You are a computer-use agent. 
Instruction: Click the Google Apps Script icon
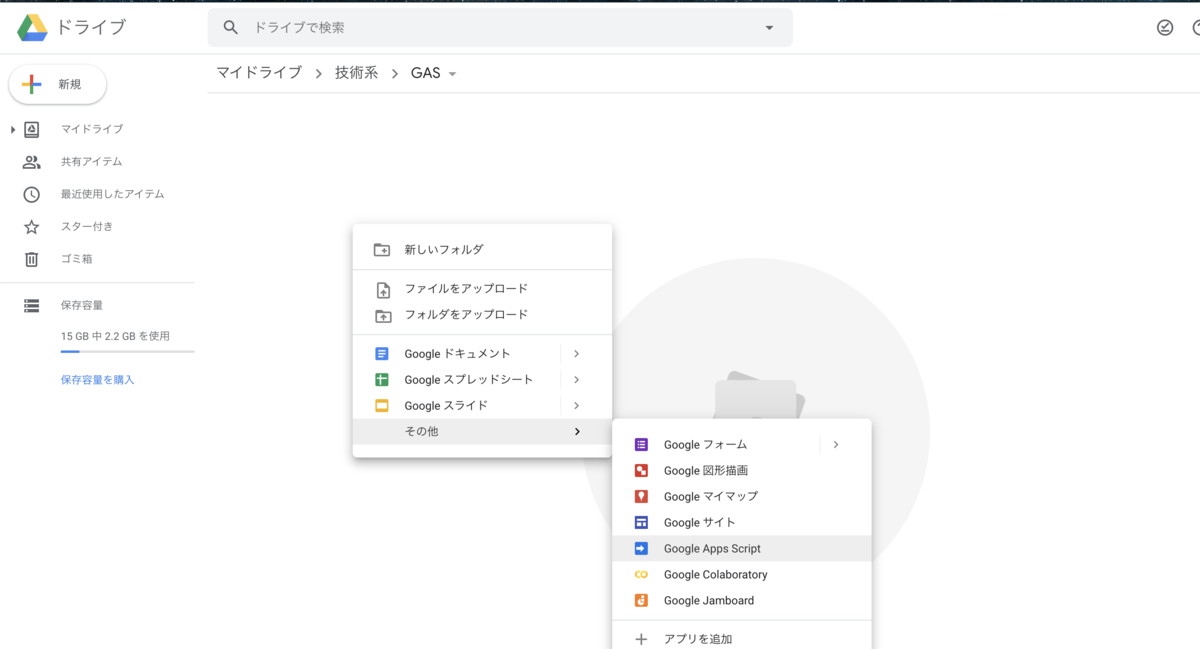(642, 548)
